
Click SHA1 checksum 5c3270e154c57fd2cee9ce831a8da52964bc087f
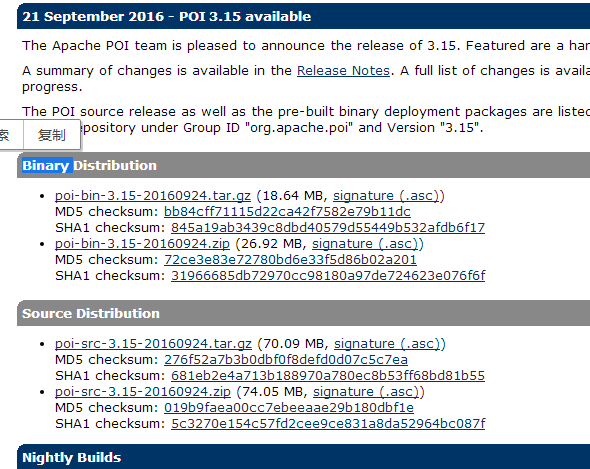click(x=328, y=424)
